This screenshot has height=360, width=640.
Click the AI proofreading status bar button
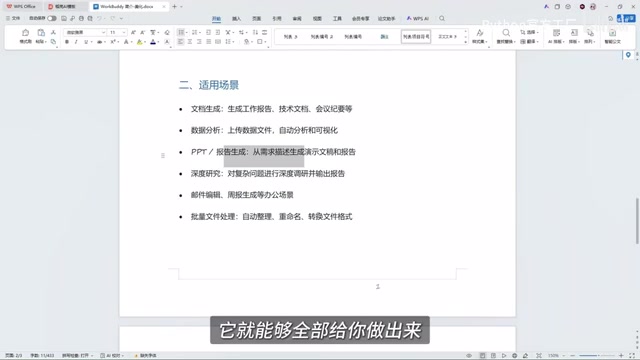click(111, 356)
